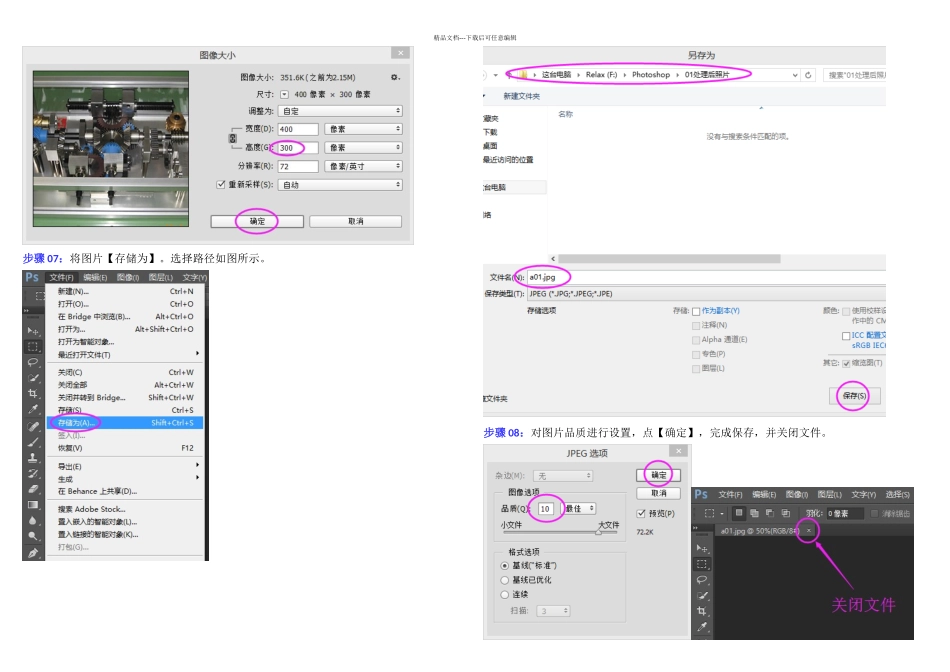This screenshot has height=672, width=950.
Task: Open the 选择(S) menu in the menu bar
Action: click(x=897, y=494)
